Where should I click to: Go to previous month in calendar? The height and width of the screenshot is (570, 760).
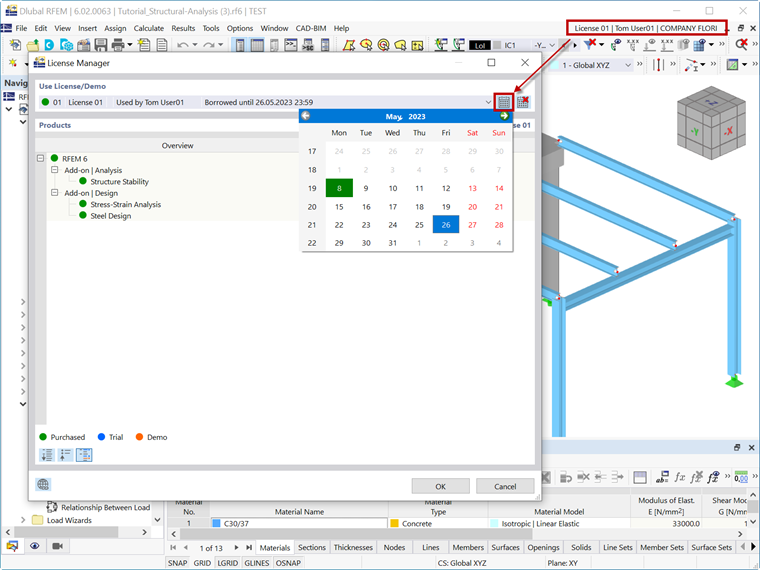[306, 116]
